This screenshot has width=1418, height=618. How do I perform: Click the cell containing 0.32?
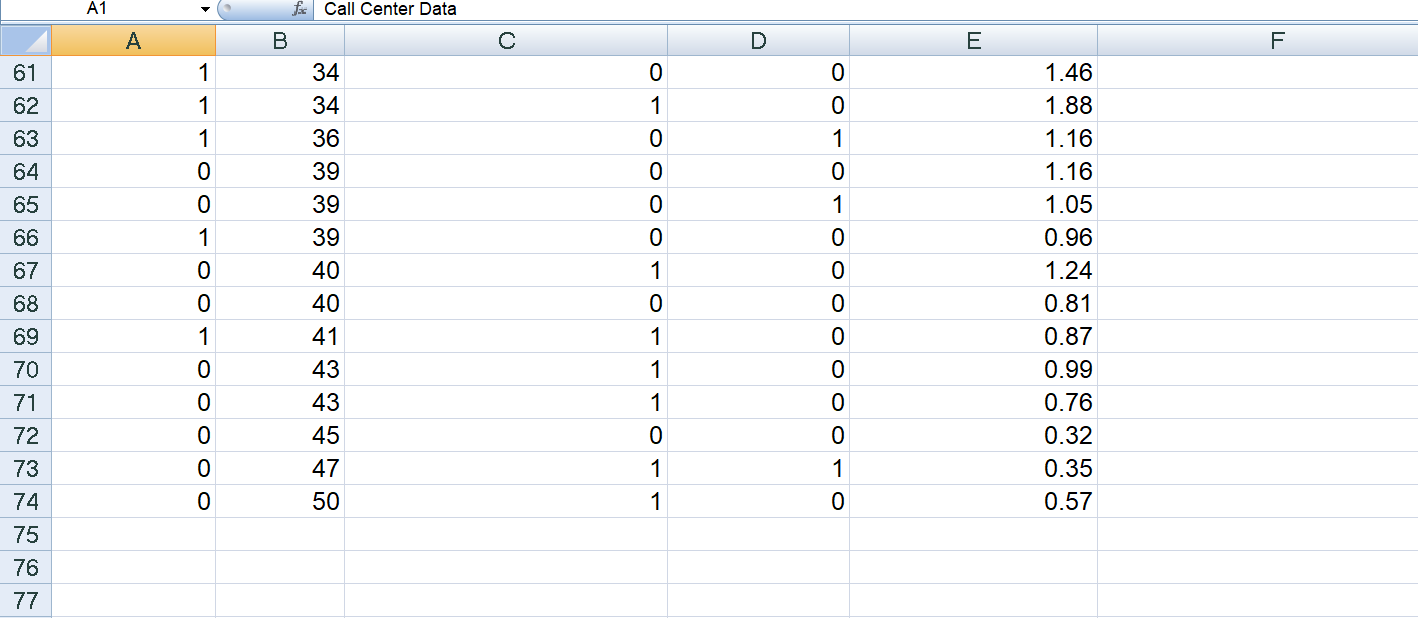(x=973, y=435)
